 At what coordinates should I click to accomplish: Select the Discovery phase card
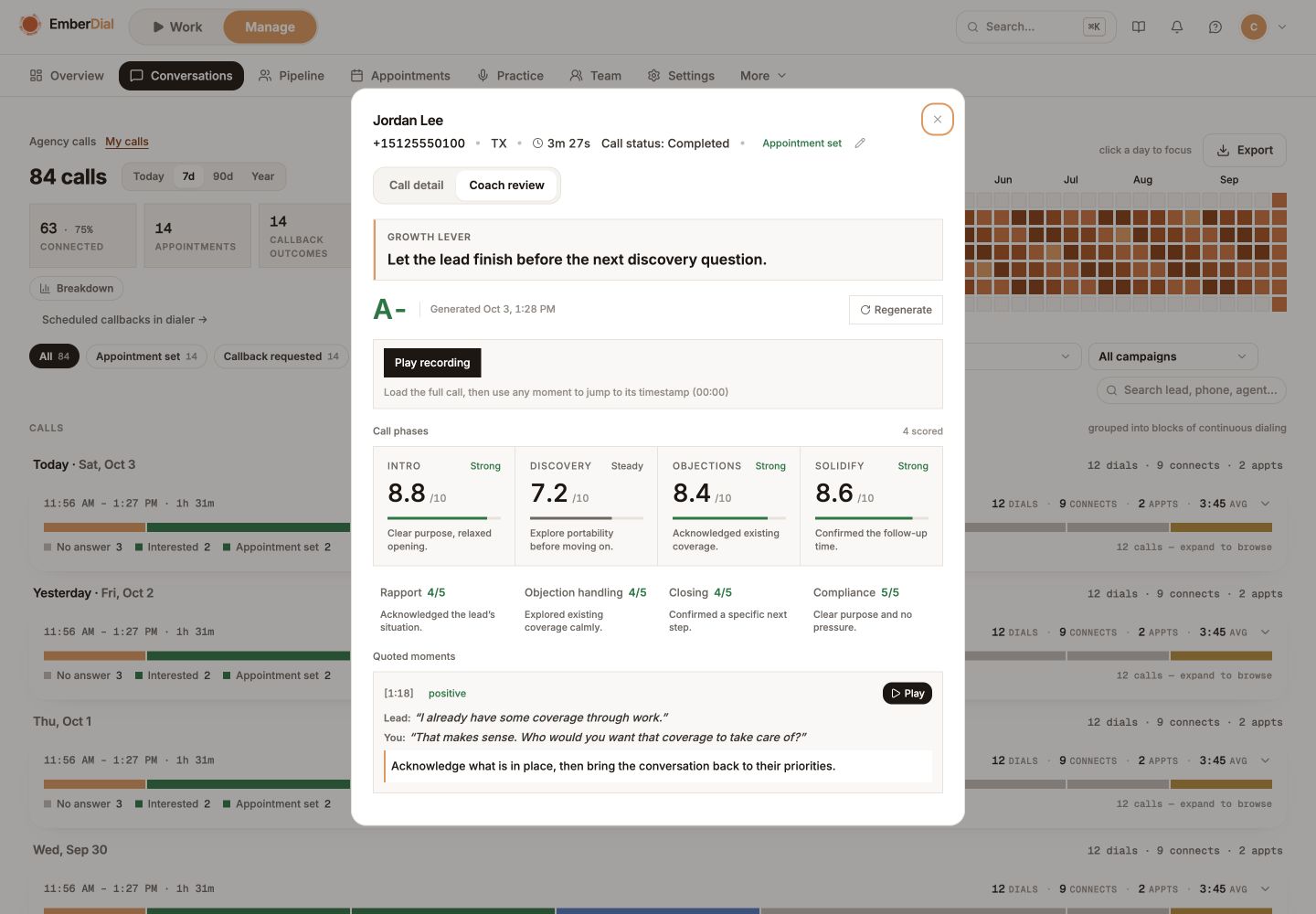tap(587, 506)
